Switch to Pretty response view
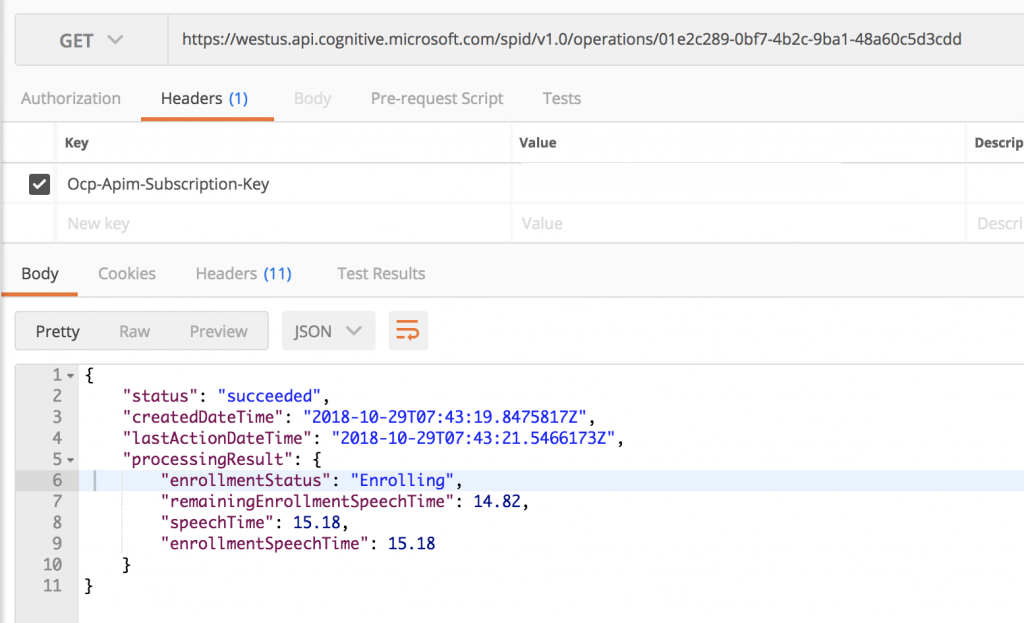The height and width of the screenshot is (623, 1024). (57, 331)
